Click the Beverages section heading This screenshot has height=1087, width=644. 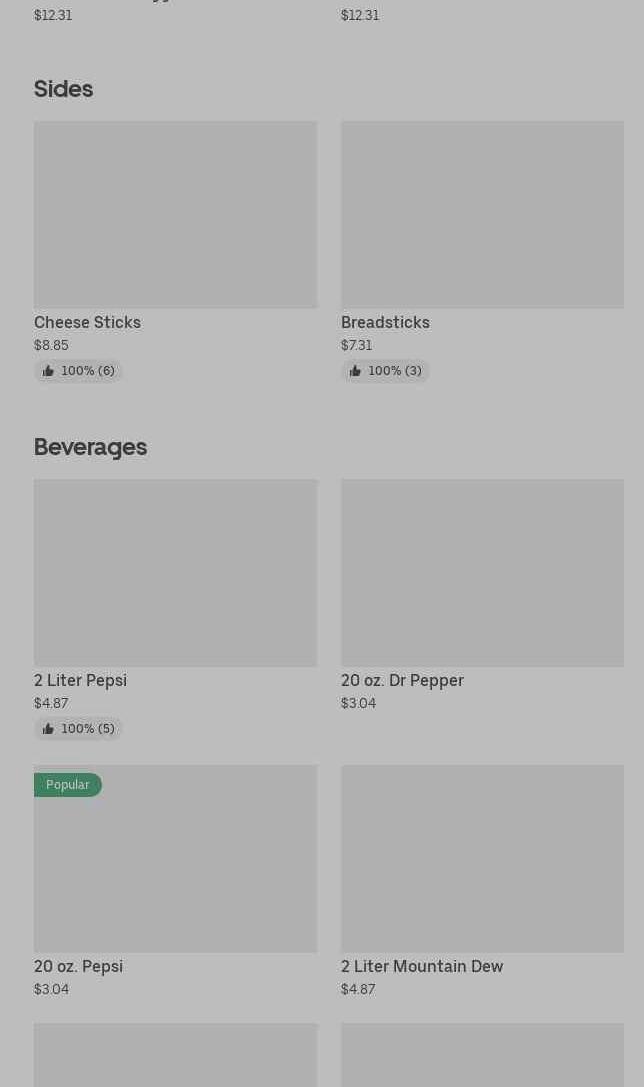(x=90, y=446)
